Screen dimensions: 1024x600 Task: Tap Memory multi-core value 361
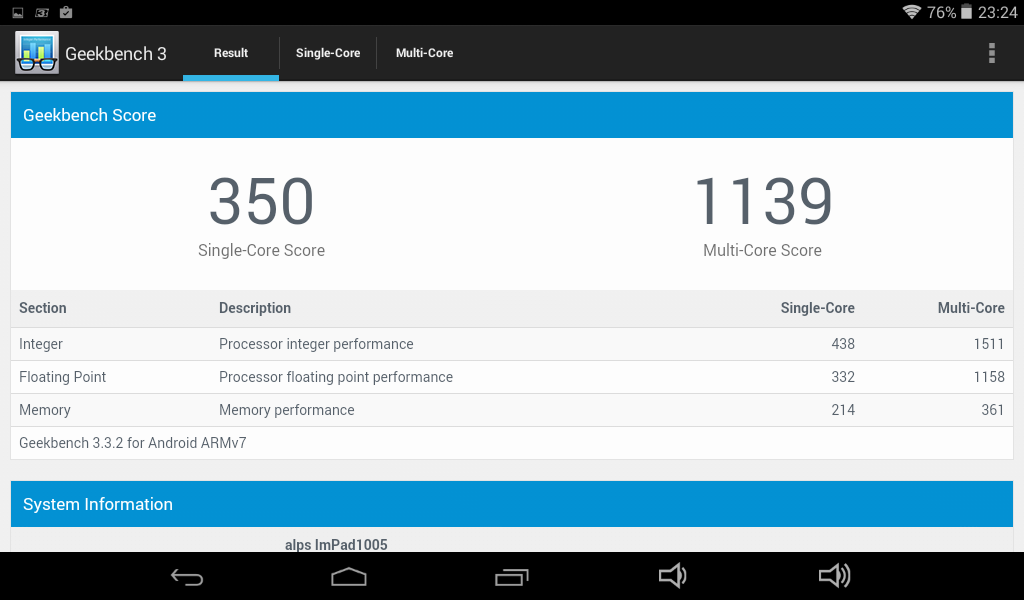(993, 410)
